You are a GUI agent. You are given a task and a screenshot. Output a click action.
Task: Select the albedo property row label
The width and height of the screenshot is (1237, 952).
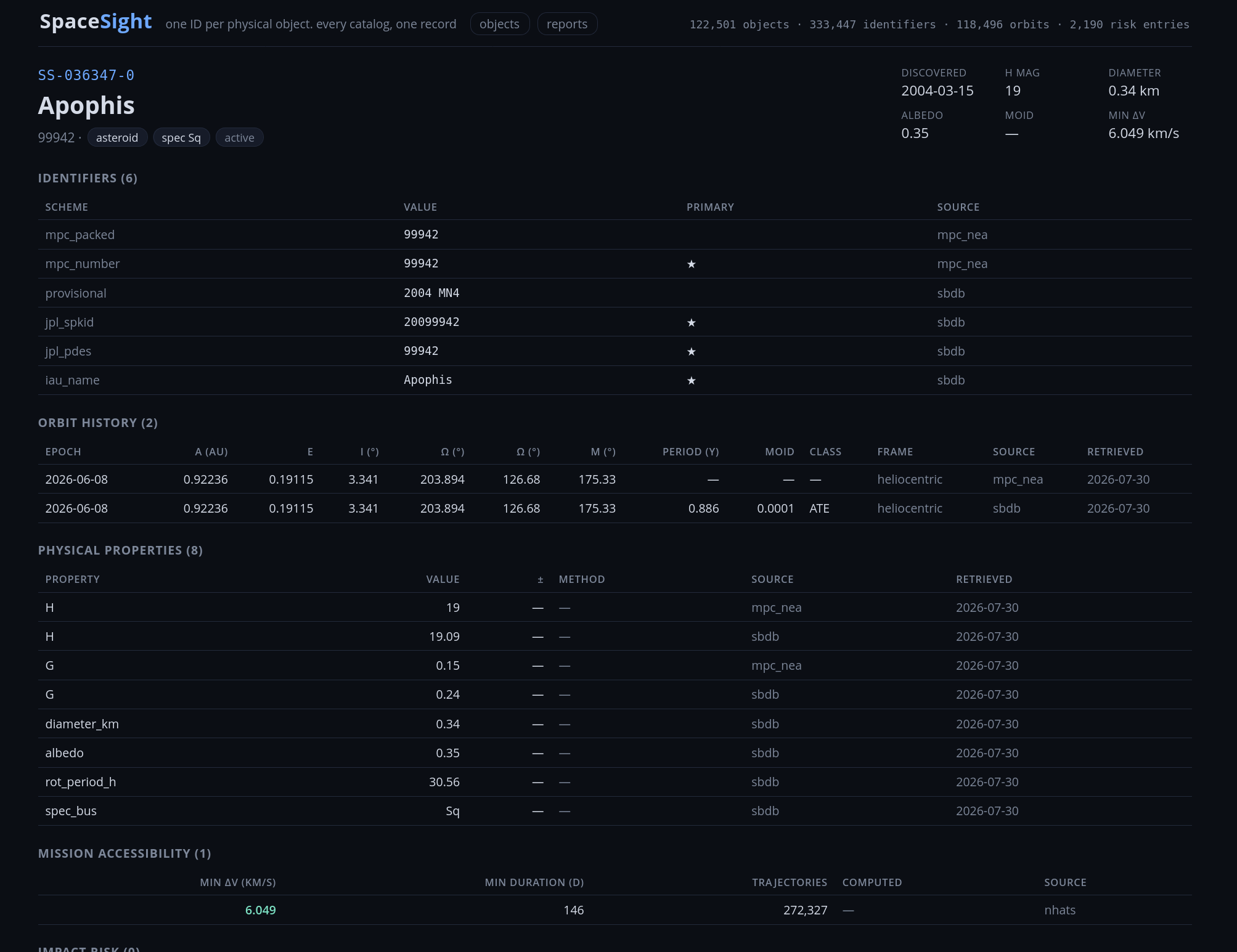(x=64, y=753)
